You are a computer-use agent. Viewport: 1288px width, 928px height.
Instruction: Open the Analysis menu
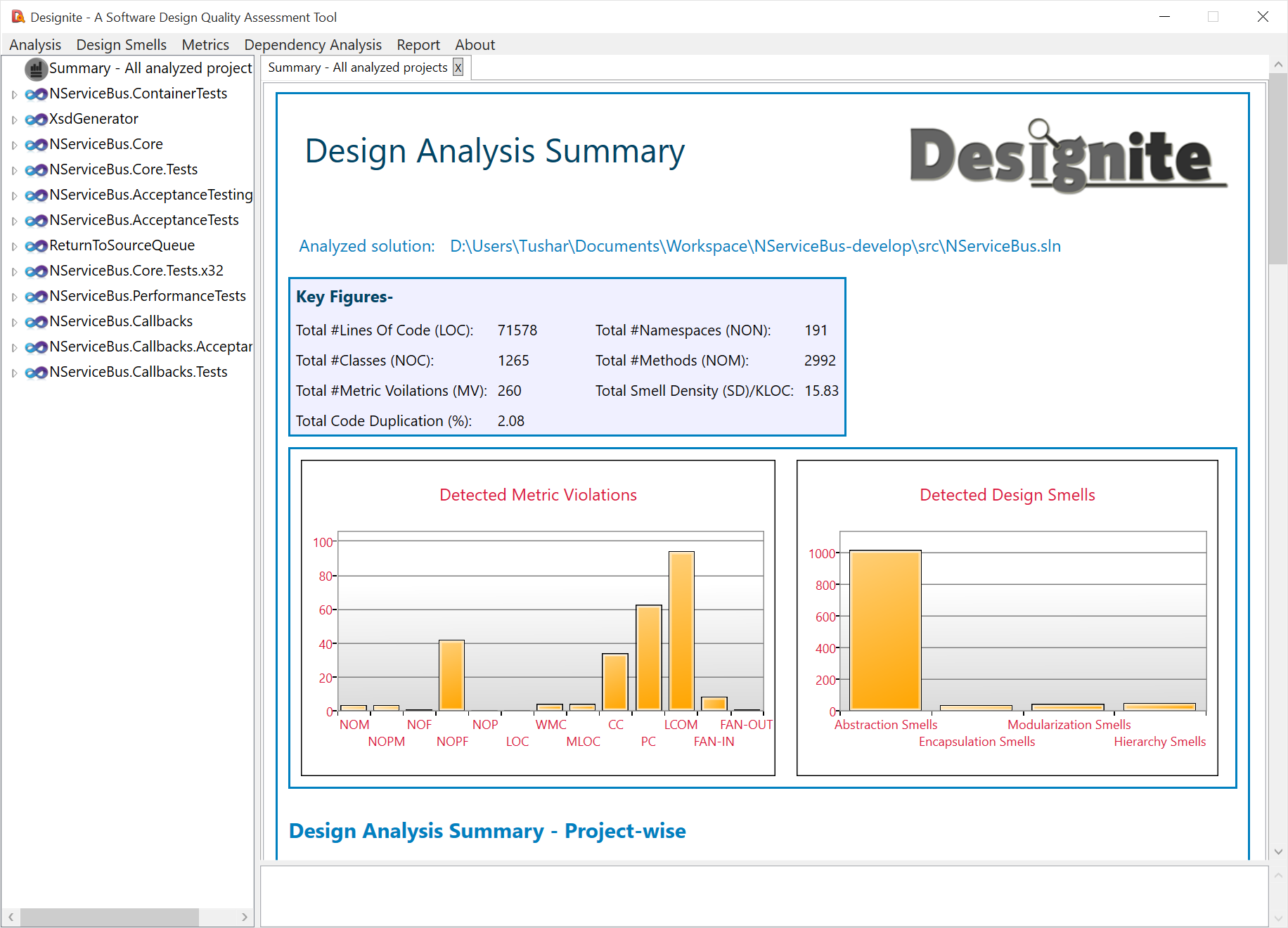pyautogui.click(x=35, y=45)
